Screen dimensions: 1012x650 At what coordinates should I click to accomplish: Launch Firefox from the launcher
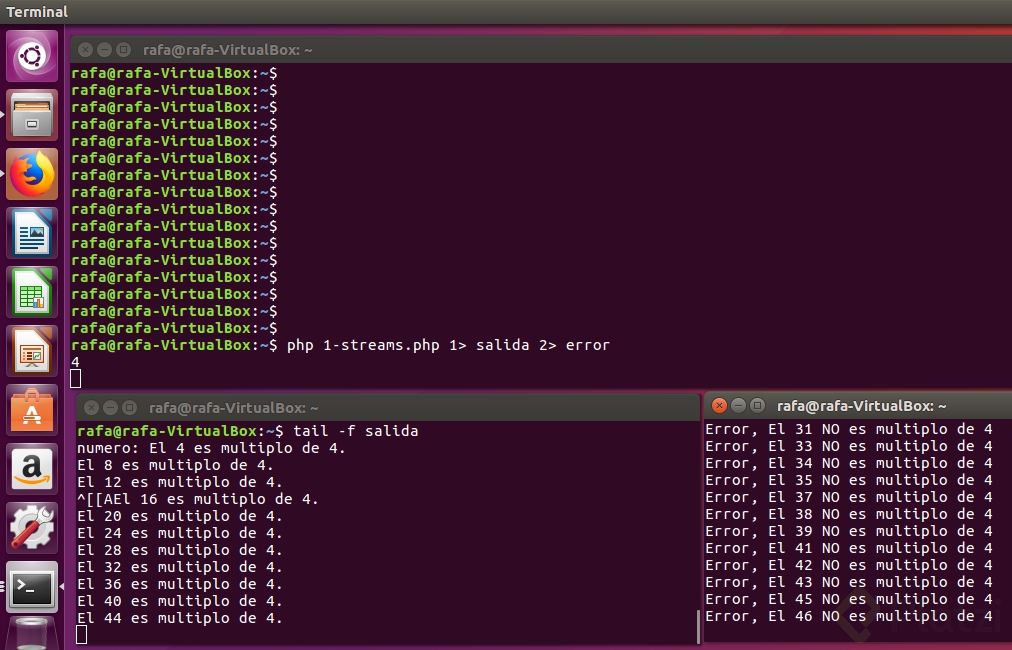point(33,173)
